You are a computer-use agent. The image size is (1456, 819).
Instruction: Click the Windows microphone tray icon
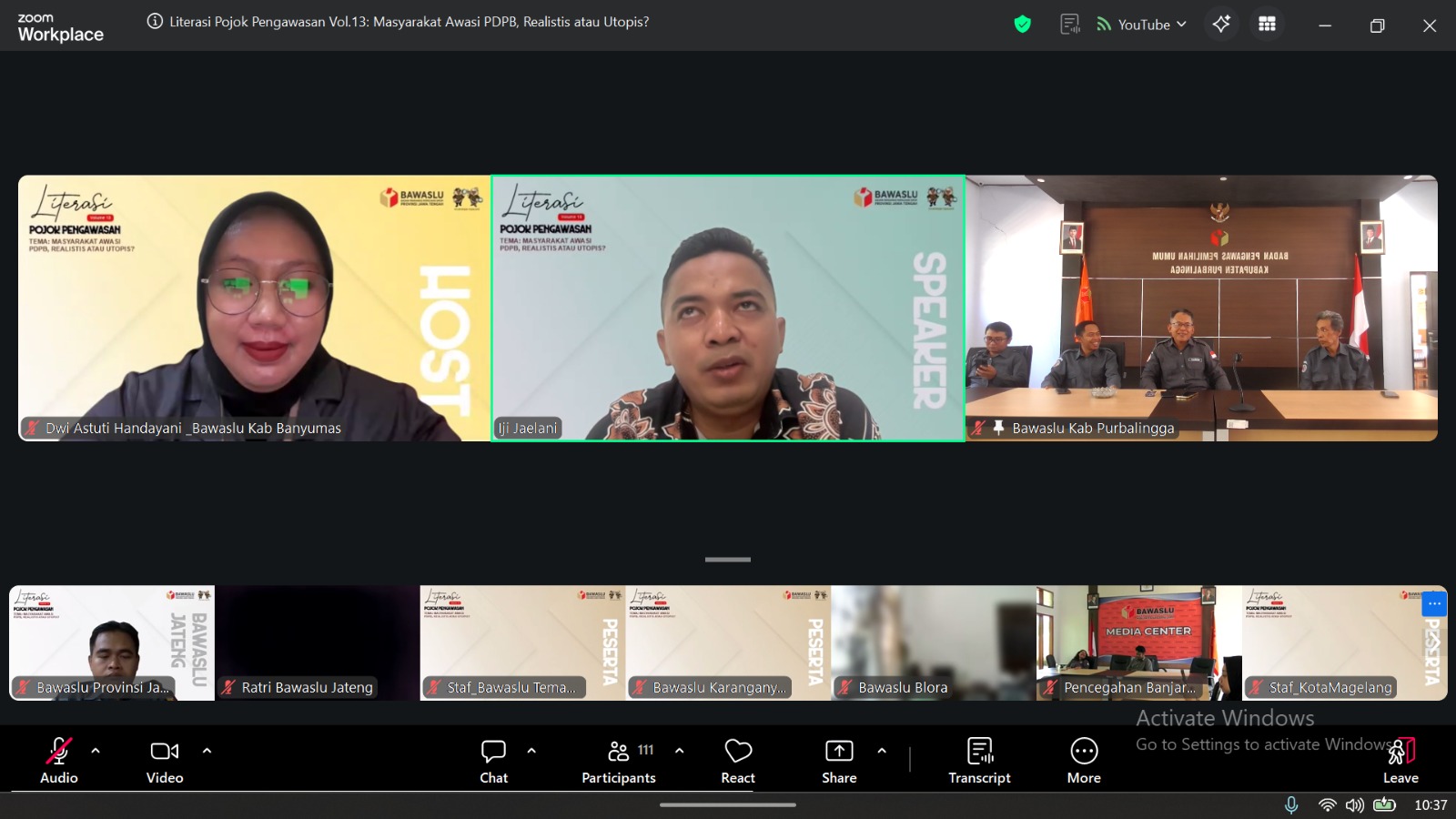point(1291,805)
